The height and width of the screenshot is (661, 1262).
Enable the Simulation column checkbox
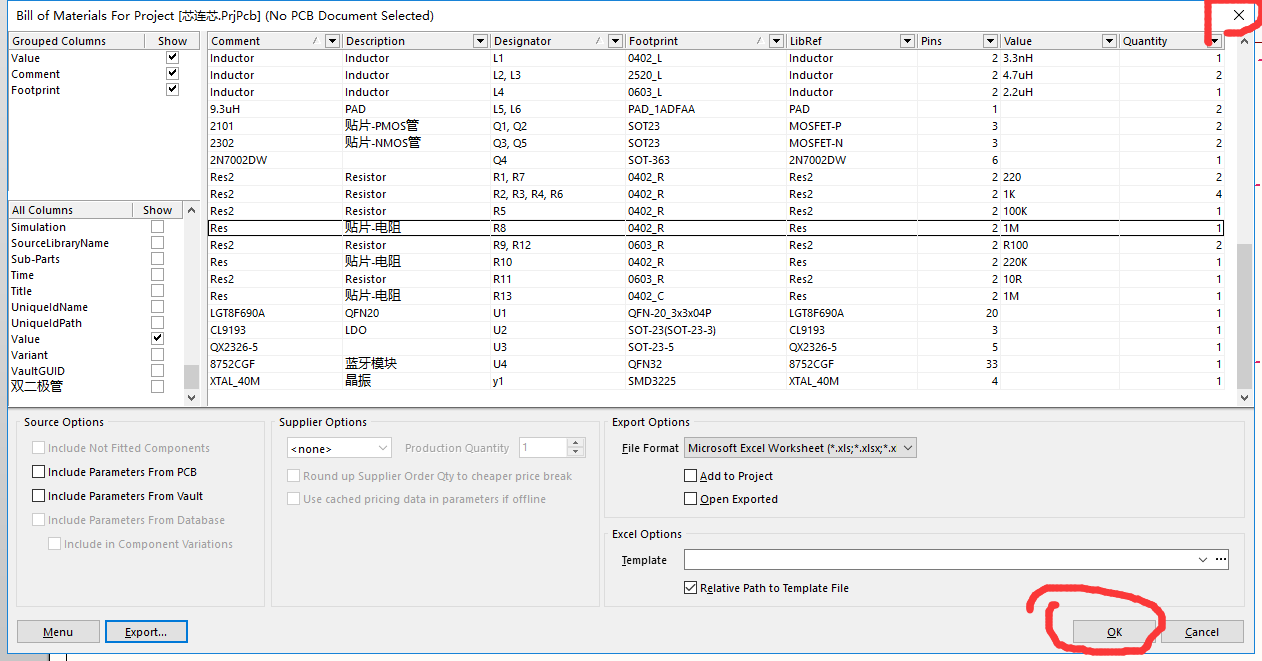(157, 227)
